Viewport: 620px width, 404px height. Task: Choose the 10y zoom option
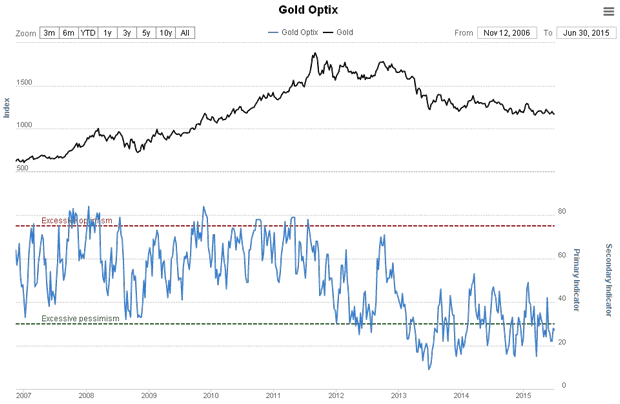[x=166, y=33]
